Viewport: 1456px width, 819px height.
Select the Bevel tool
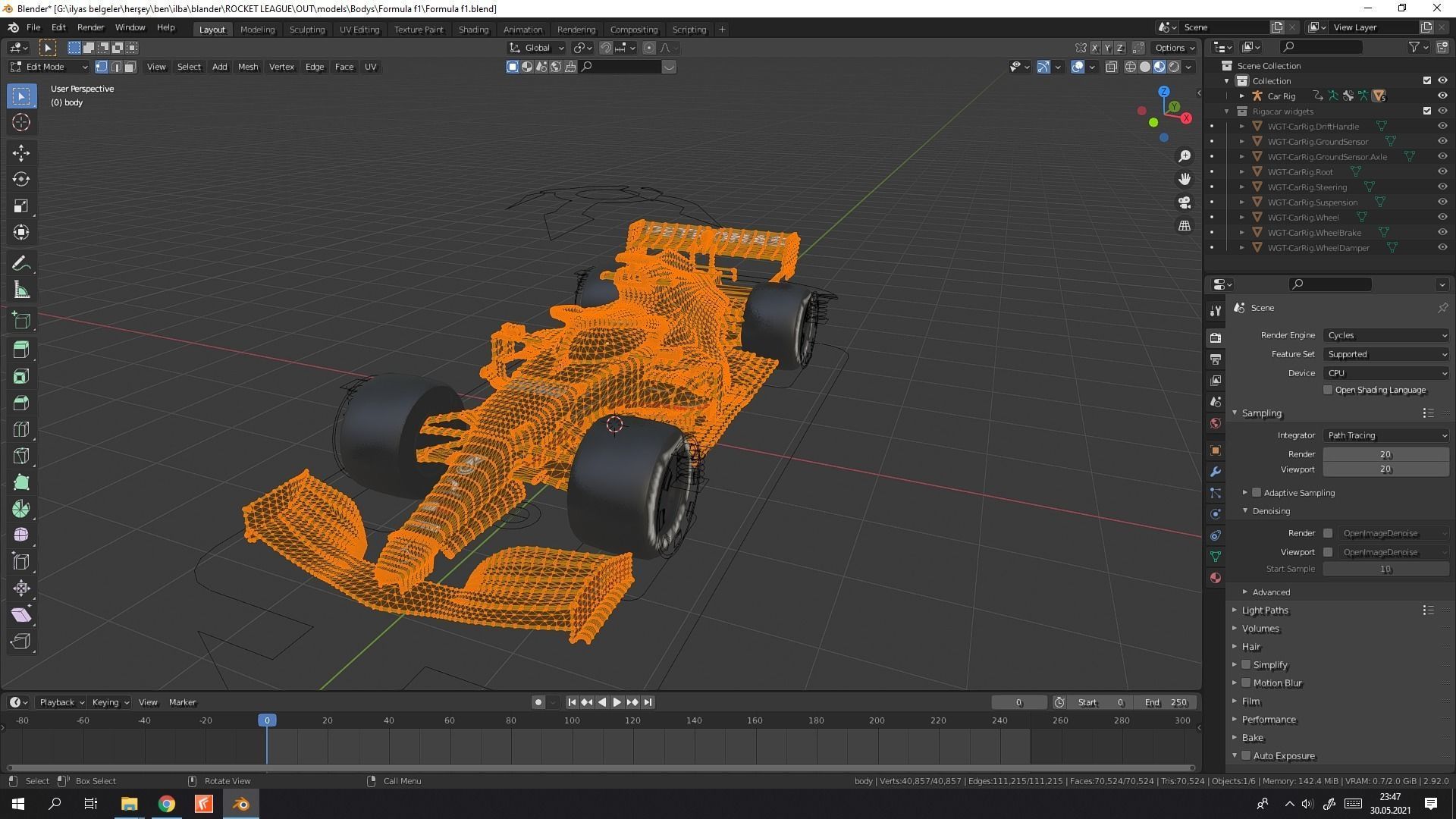pyautogui.click(x=21, y=403)
